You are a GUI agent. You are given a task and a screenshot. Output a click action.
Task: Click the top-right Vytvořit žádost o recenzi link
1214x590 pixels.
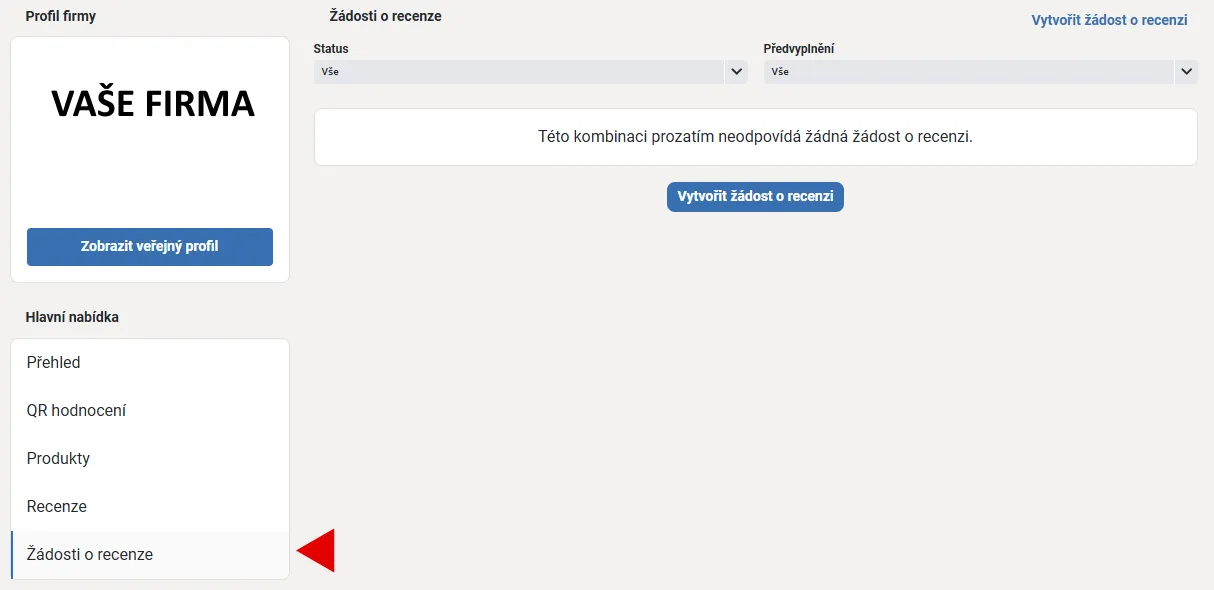(1109, 20)
